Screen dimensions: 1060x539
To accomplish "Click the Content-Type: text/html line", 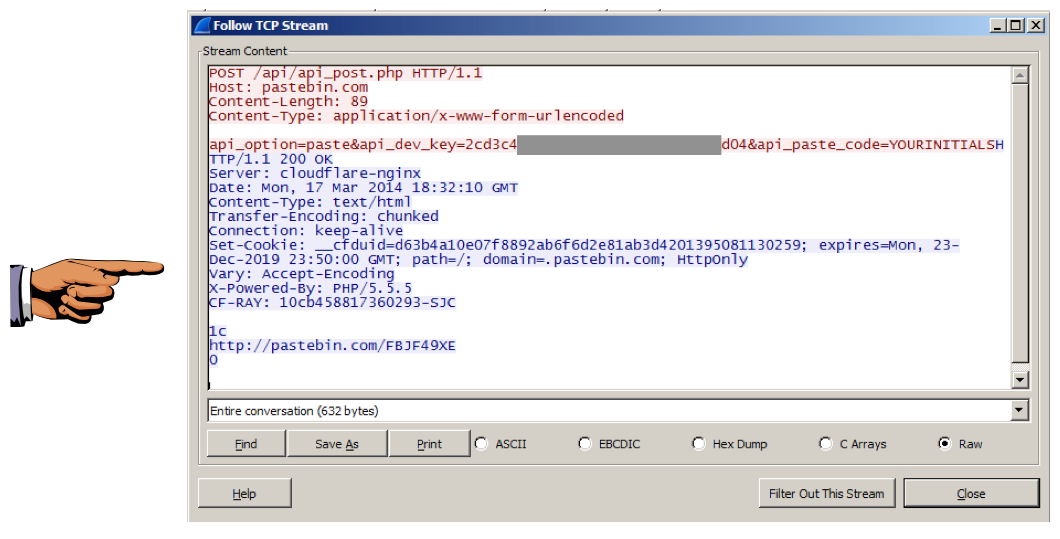I will (x=310, y=202).
